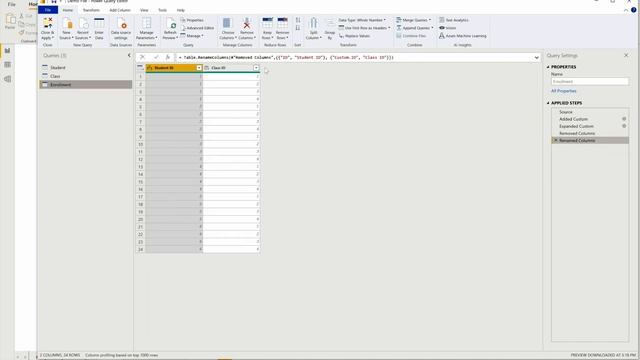Click the query Name input field
The image size is (640, 360).
click(x=590, y=82)
